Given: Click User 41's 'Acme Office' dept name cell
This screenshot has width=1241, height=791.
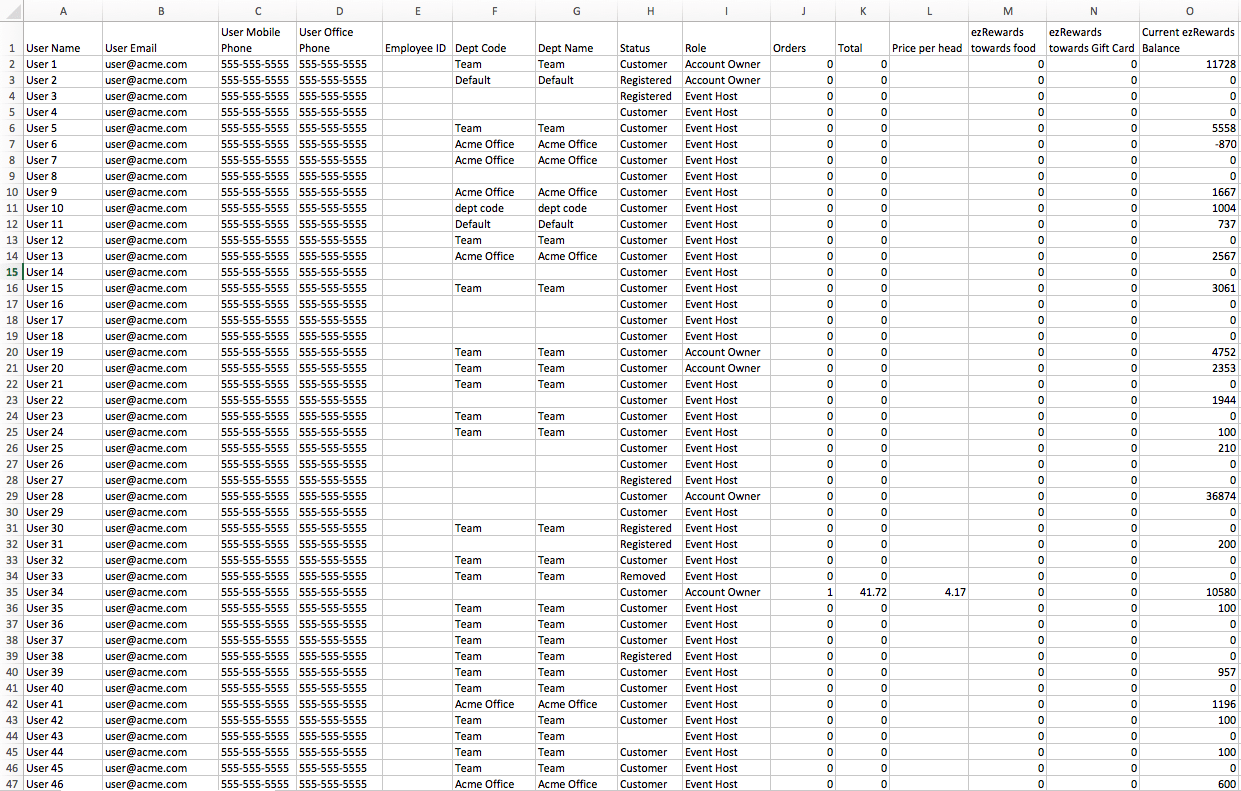Looking at the screenshot, I should (576, 704).
